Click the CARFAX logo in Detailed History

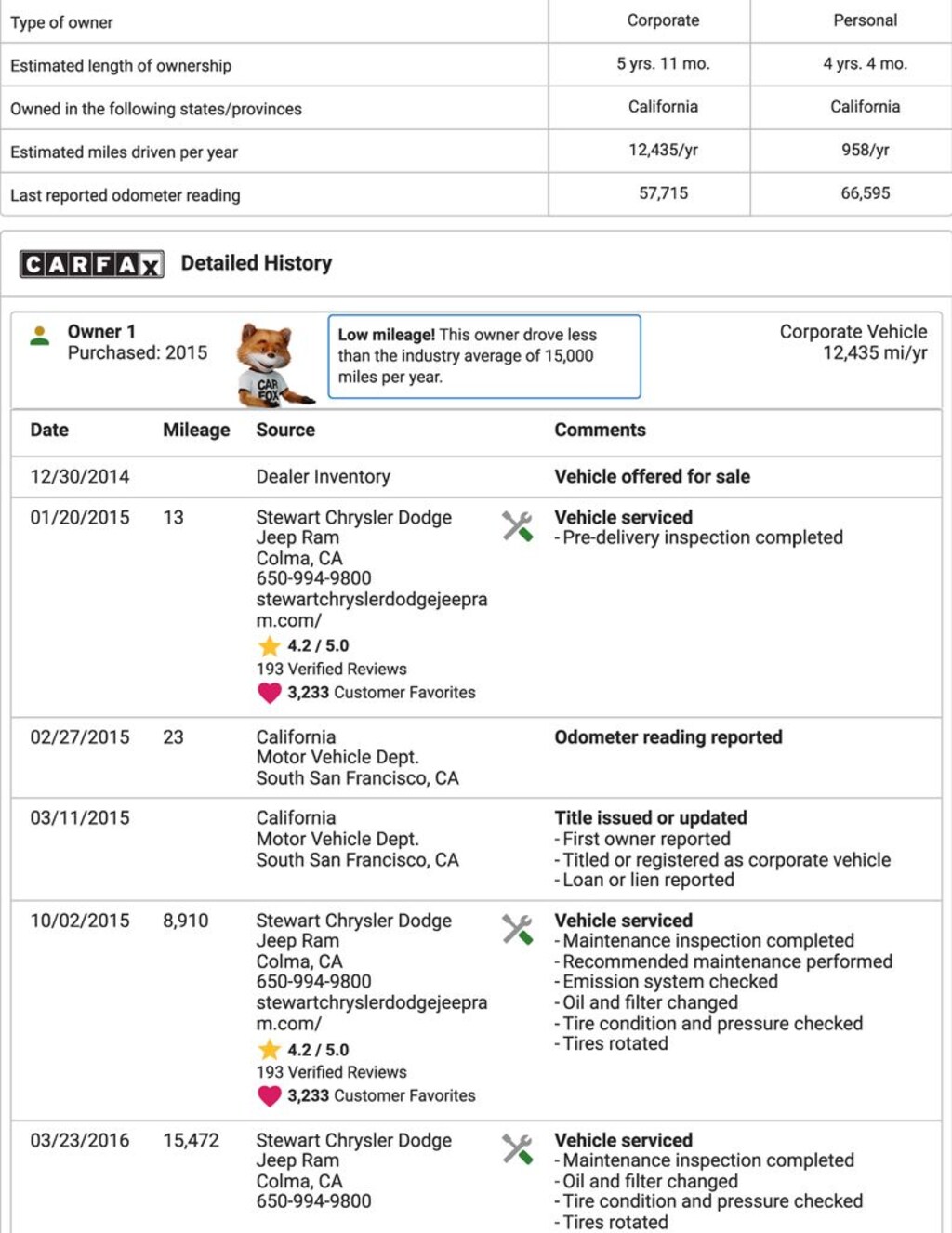[92, 265]
